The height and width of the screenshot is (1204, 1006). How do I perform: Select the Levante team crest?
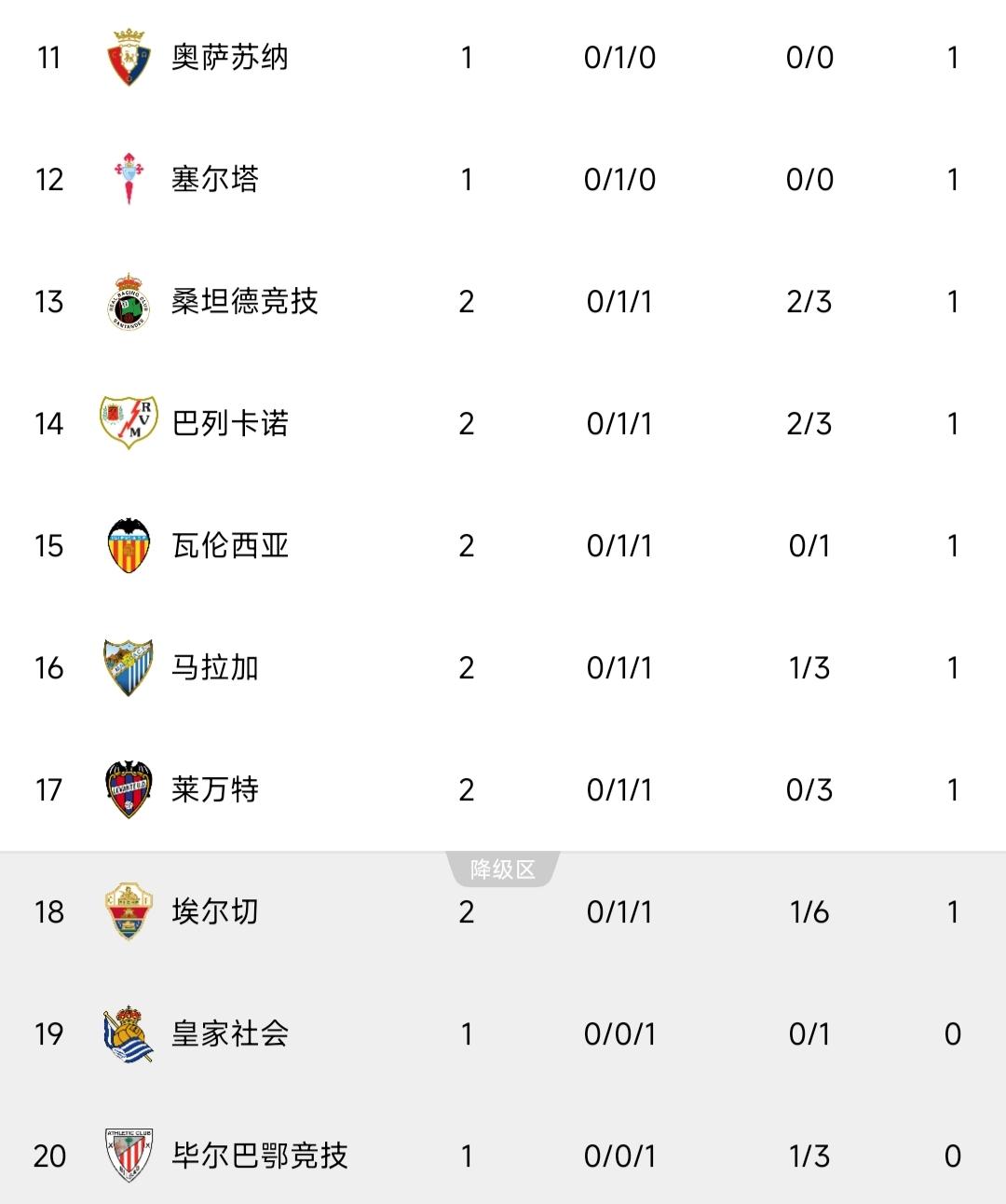pyautogui.click(x=129, y=789)
